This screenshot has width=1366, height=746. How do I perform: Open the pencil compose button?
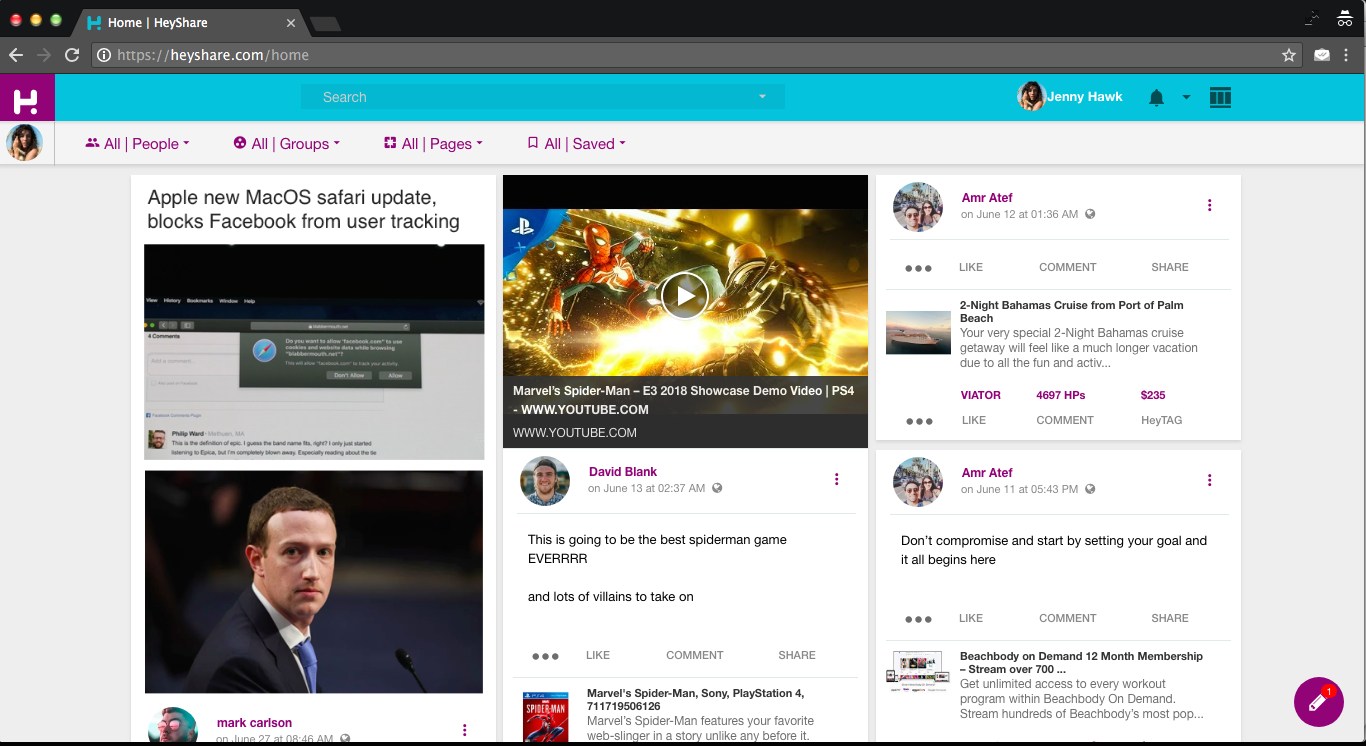[x=1318, y=702]
